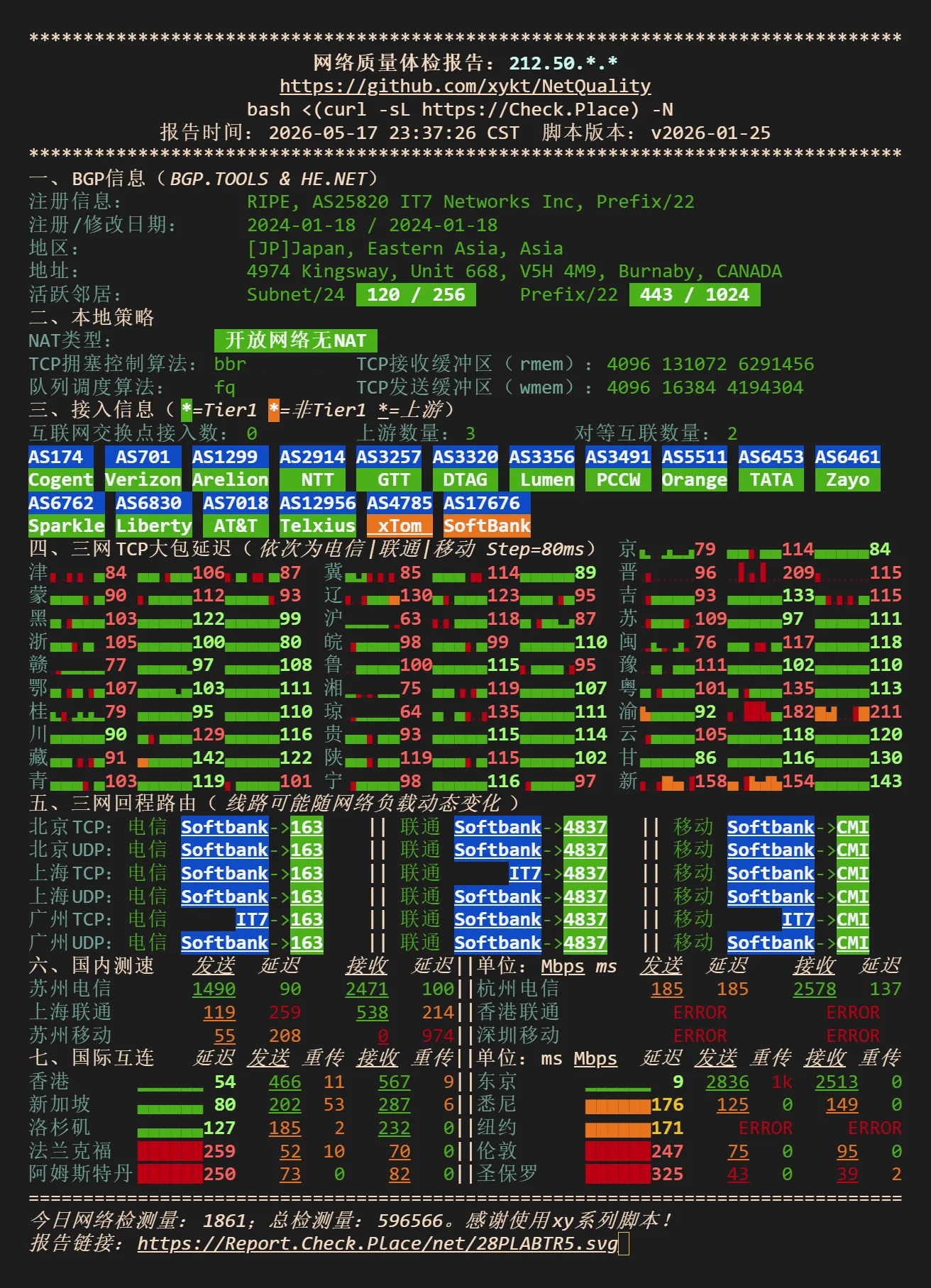Viewport: 931px width, 1288px height.
Task: Select 上海联通 receive speed 538
Action: tap(373, 1012)
